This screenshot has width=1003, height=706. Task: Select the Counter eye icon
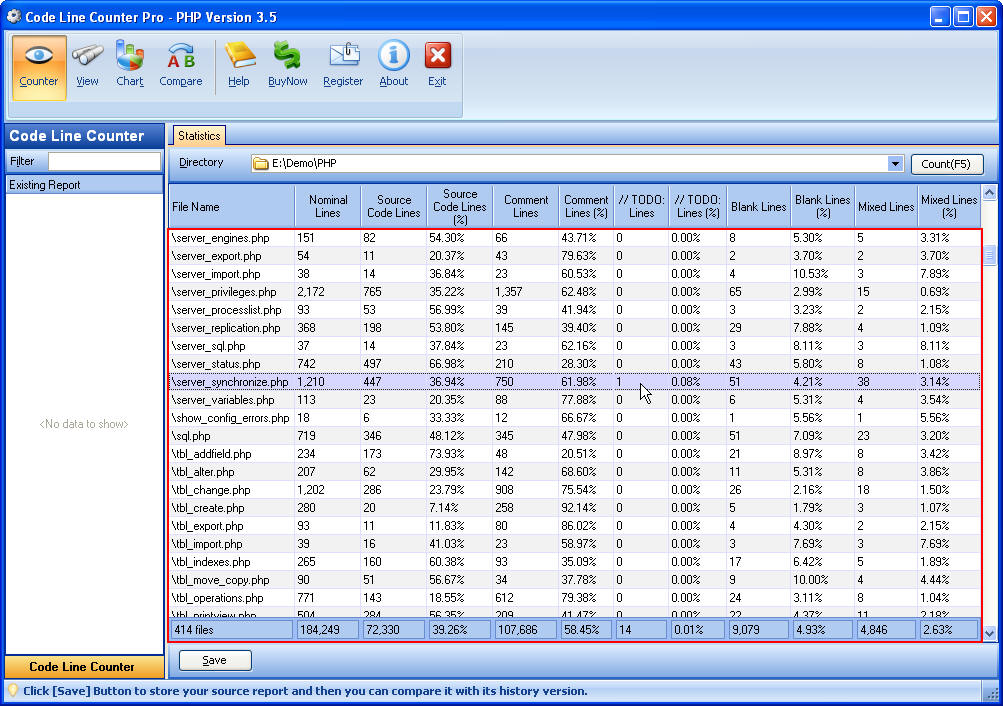[39, 56]
